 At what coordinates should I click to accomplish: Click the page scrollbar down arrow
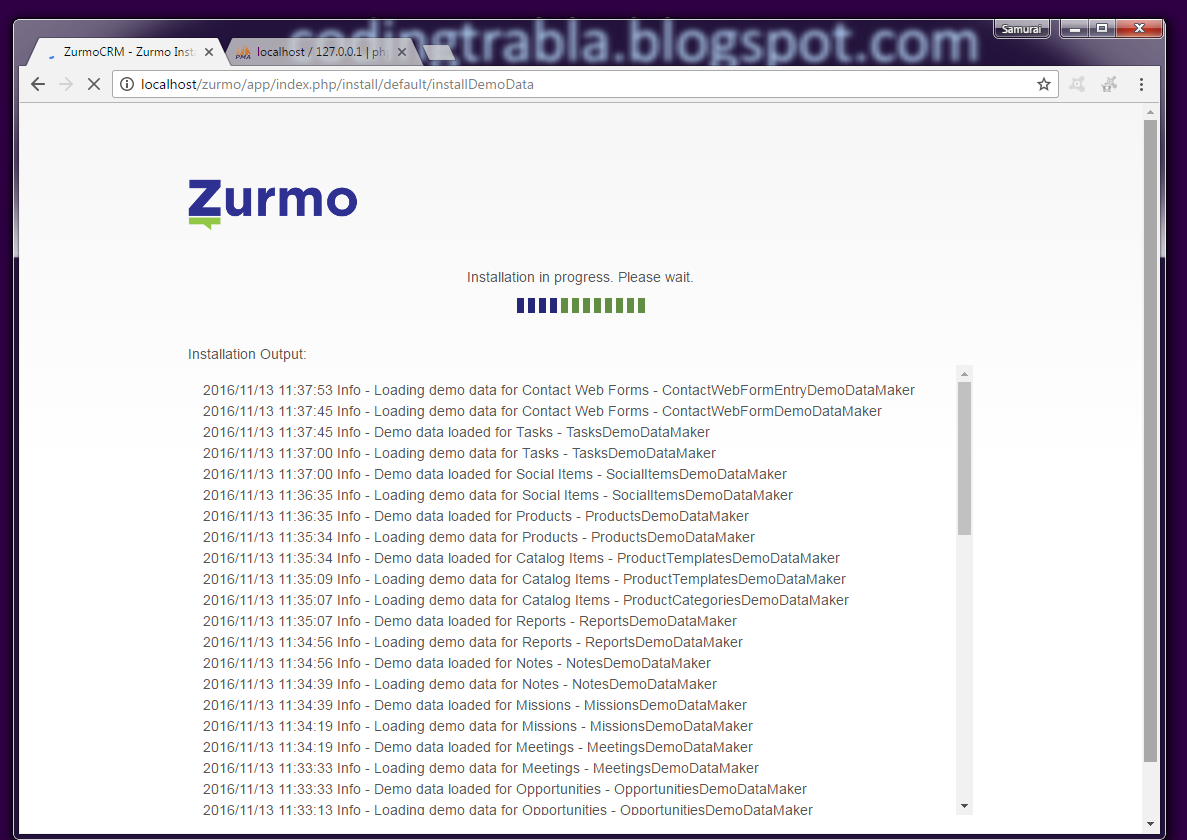(1150, 824)
